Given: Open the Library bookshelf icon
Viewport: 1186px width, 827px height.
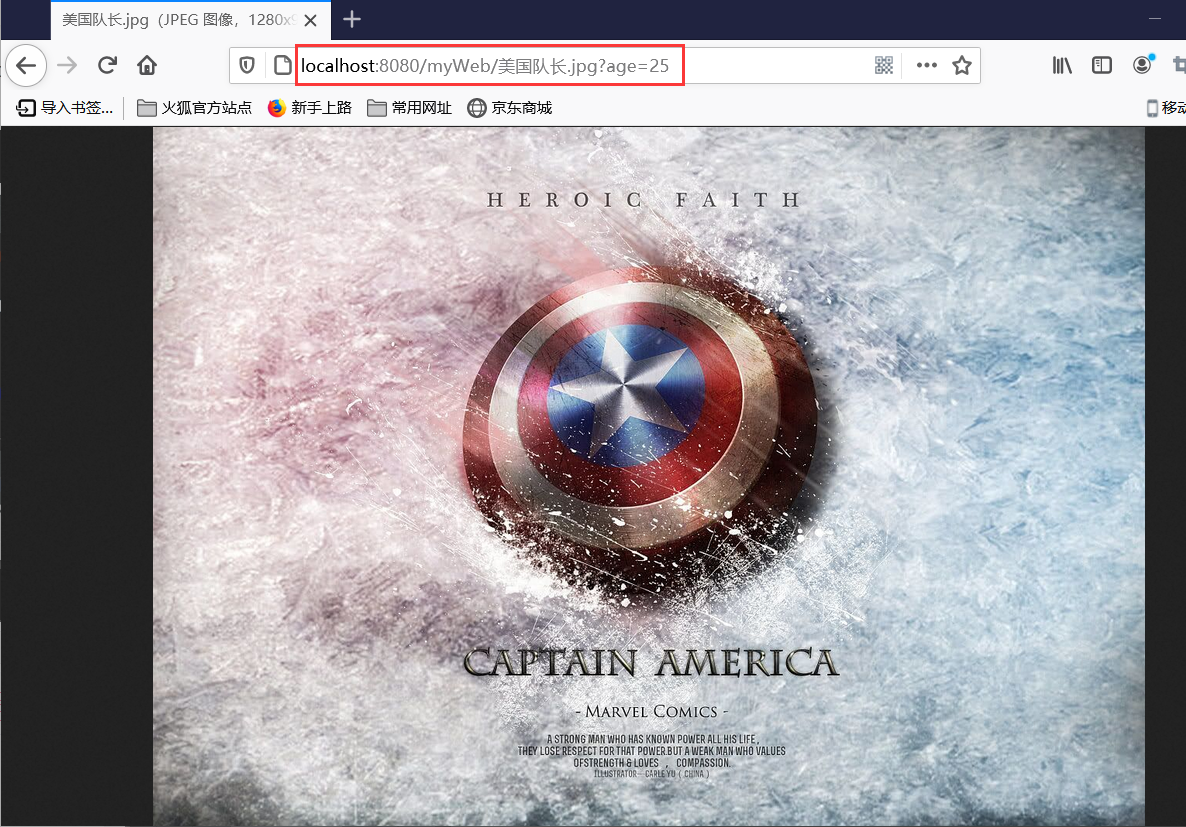Looking at the screenshot, I should pyautogui.click(x=1062, y=66).
